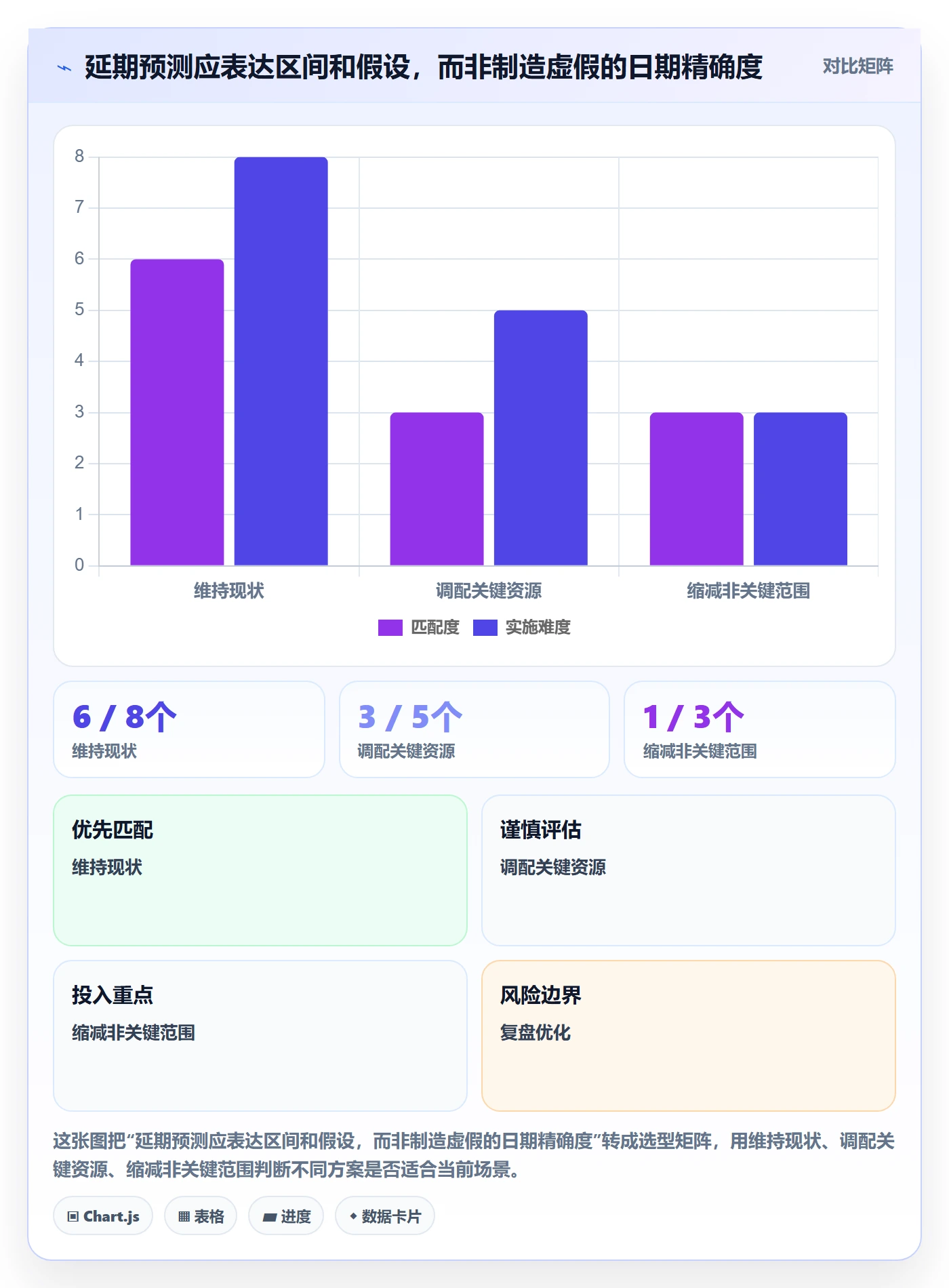Image resolution: width=949 pixels, height=1288 pixels.
Task: Select the 投入重点 card heading
Action: tap(113, 995)
